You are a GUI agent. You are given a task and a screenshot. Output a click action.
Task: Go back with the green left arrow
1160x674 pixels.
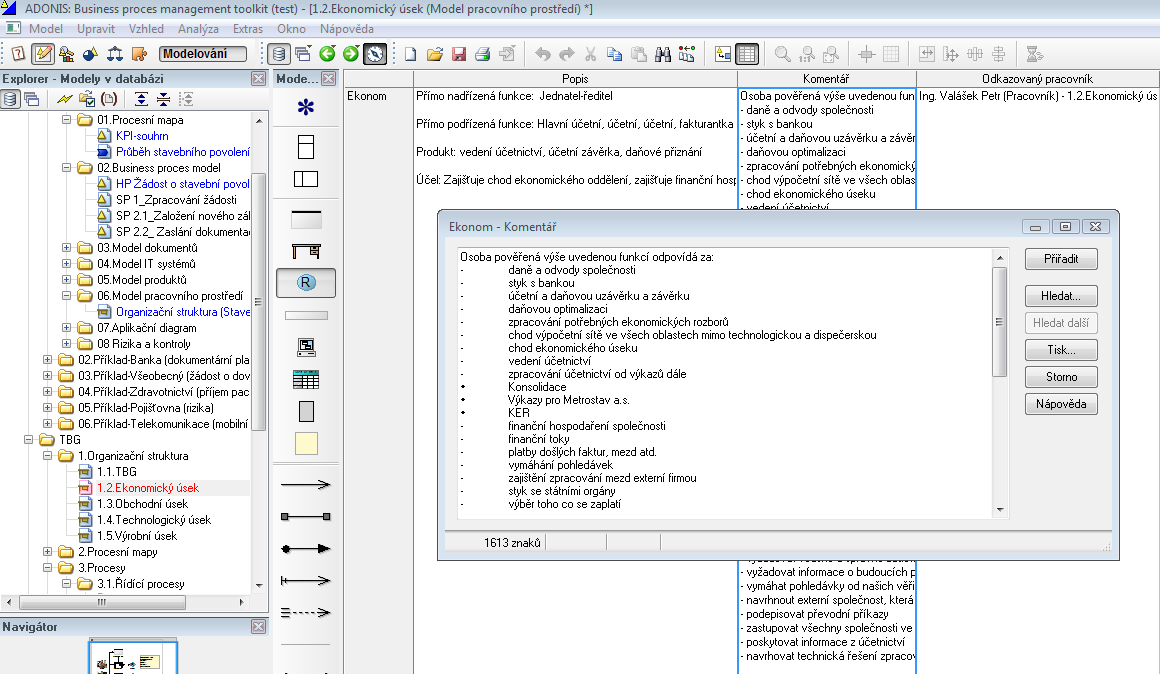[x=327, y=54]
